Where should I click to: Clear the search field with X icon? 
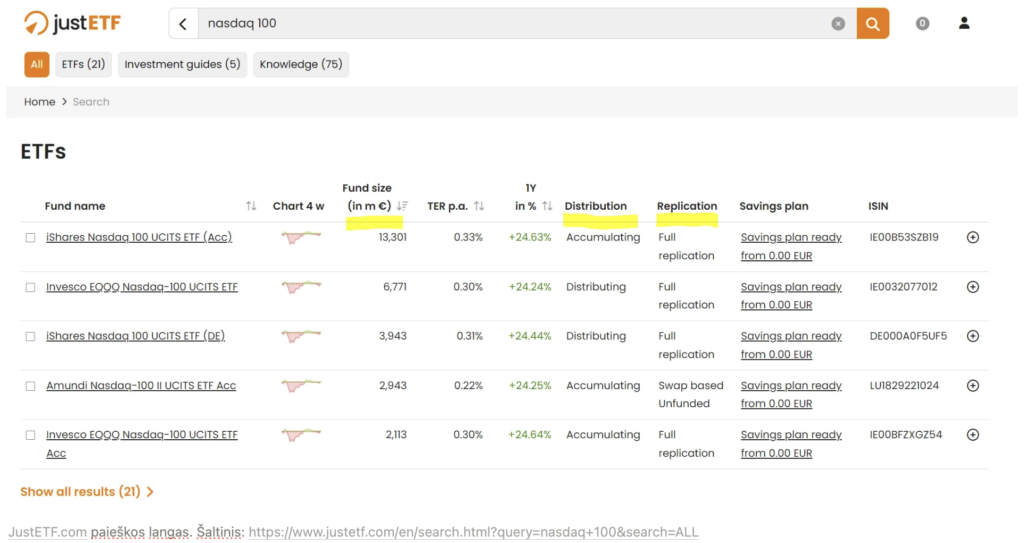tap(838, 24)
